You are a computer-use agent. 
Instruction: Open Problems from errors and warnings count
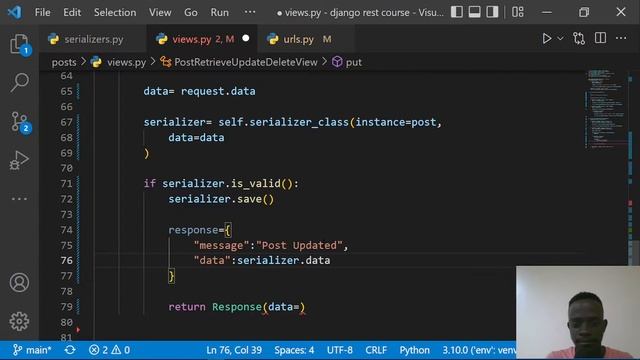[x=109, y=350]
